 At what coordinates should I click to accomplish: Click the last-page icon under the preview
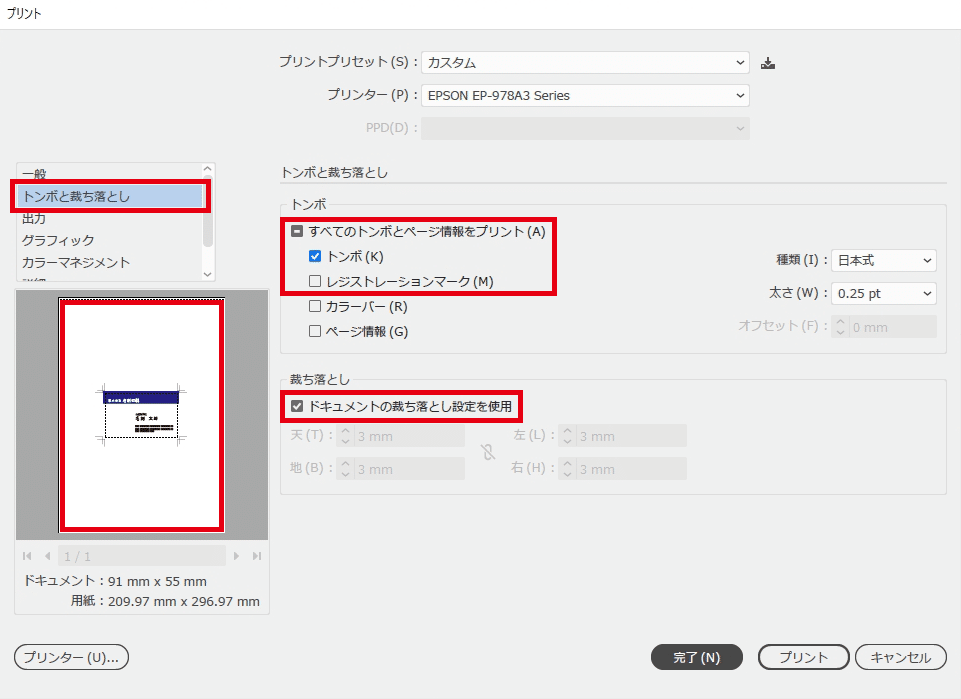(x=255, y=555)
